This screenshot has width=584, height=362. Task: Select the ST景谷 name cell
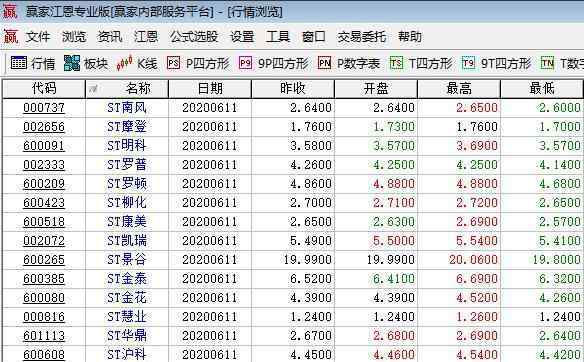pos(127,260)
